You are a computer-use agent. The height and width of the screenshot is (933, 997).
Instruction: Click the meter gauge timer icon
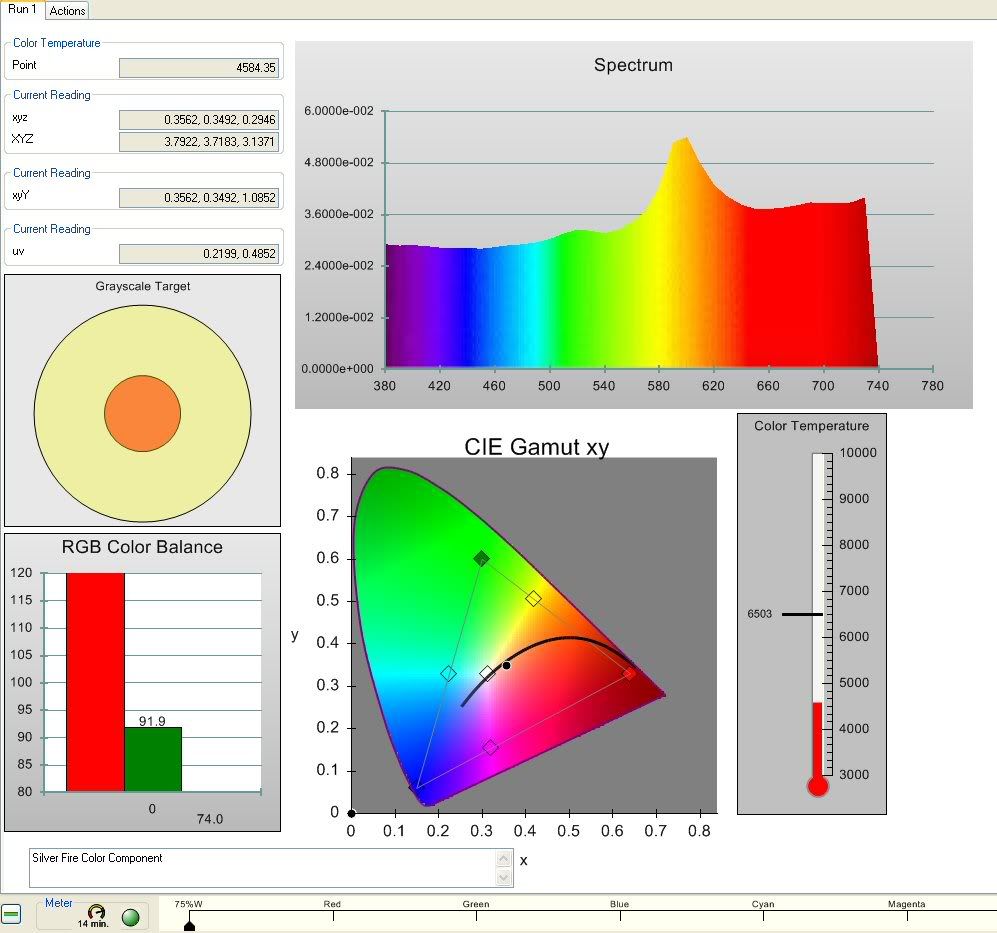96,912
